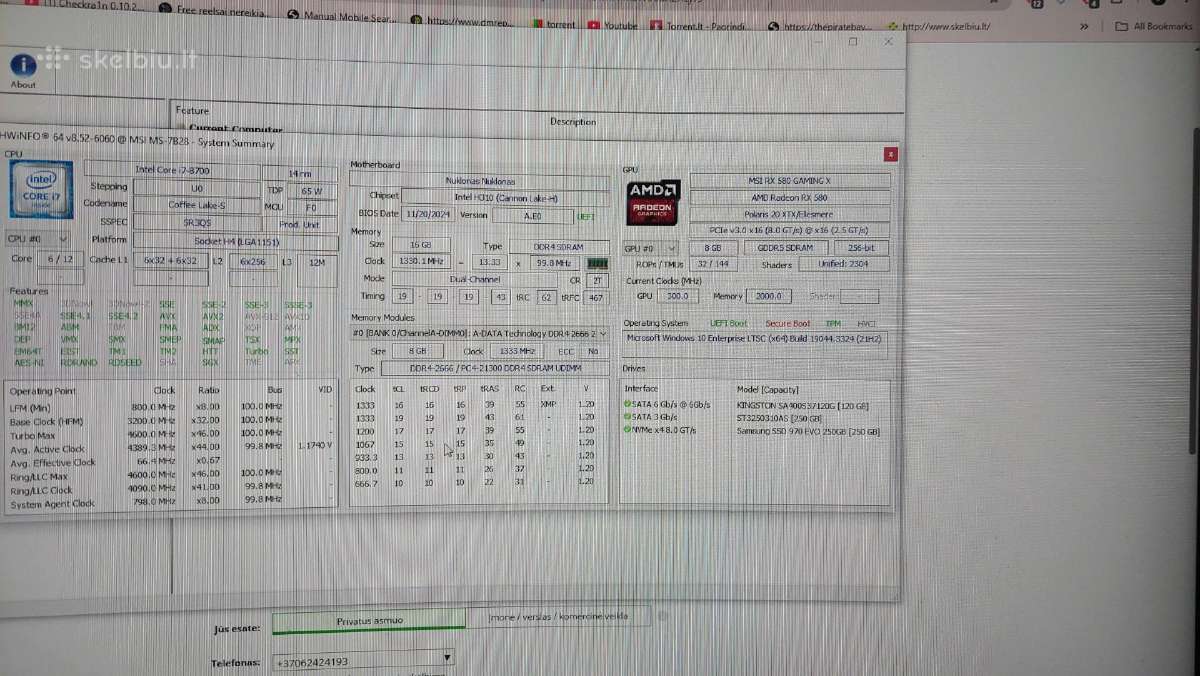The image size is (1200, 676).
Task: Click the Intel H310 chipset field
Action: (x=506, y=197)
